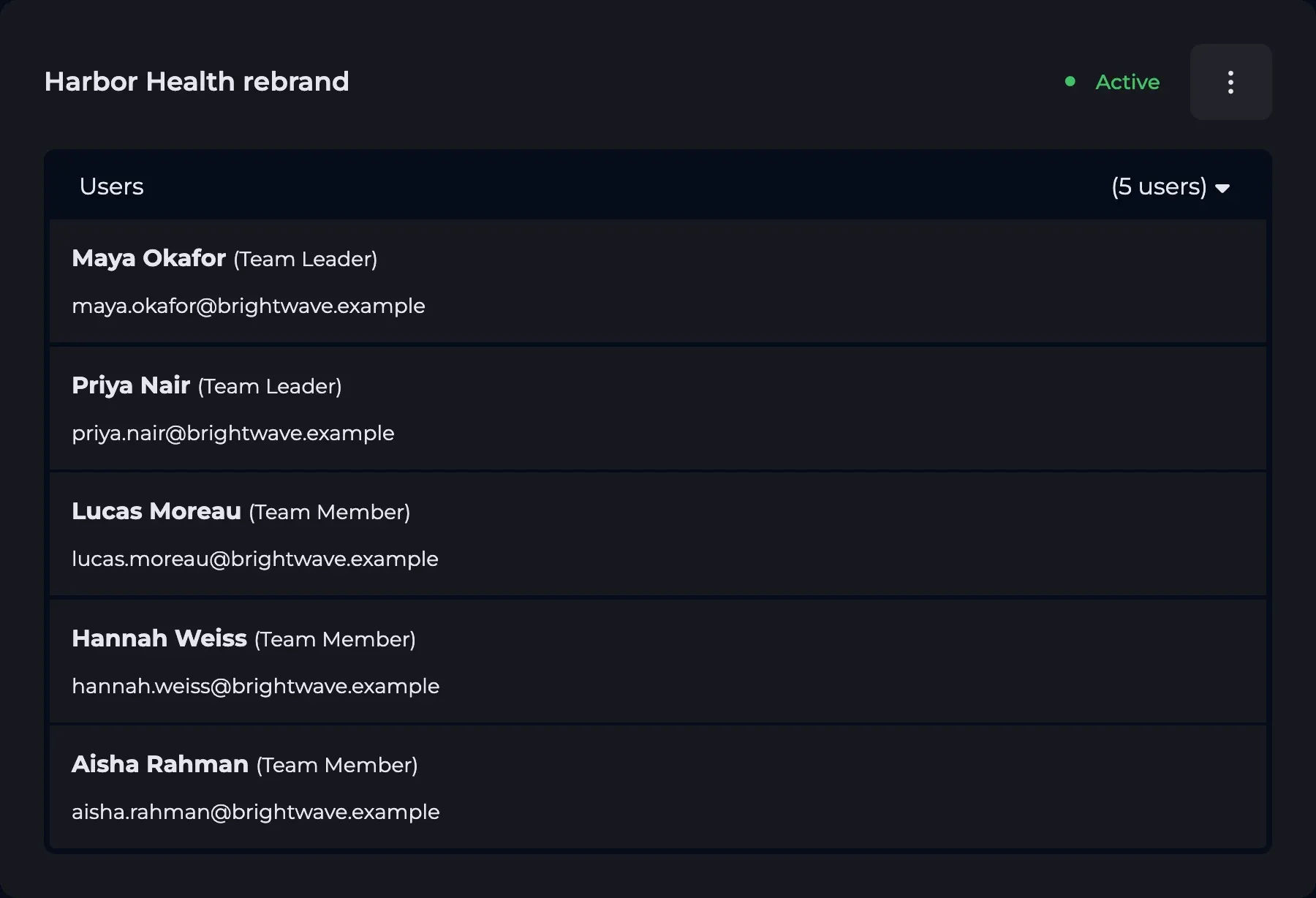Click Hannah Weiss's (Team Member) role label
Viewport: 1316px width, 898px height.
[335, 639]
